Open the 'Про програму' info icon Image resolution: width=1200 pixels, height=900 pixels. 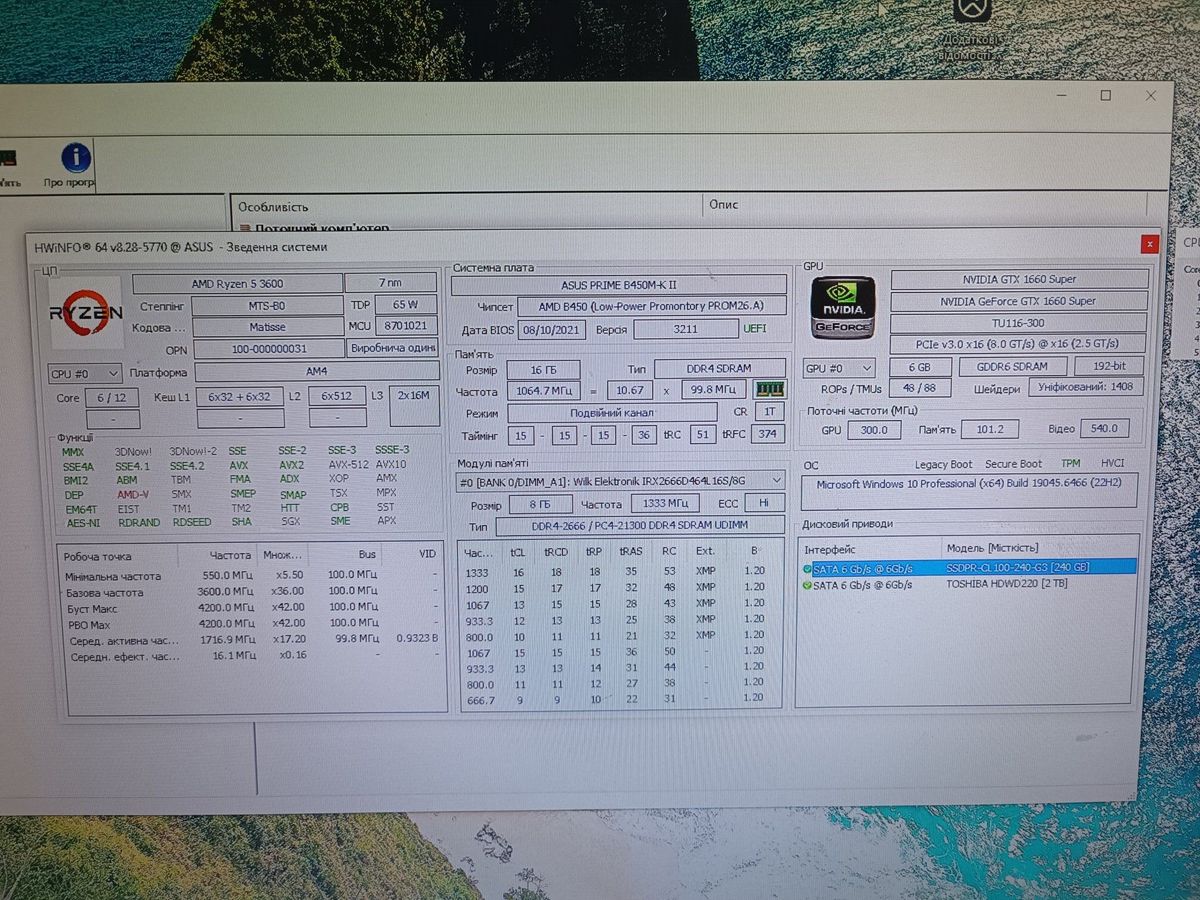(75, 158)
